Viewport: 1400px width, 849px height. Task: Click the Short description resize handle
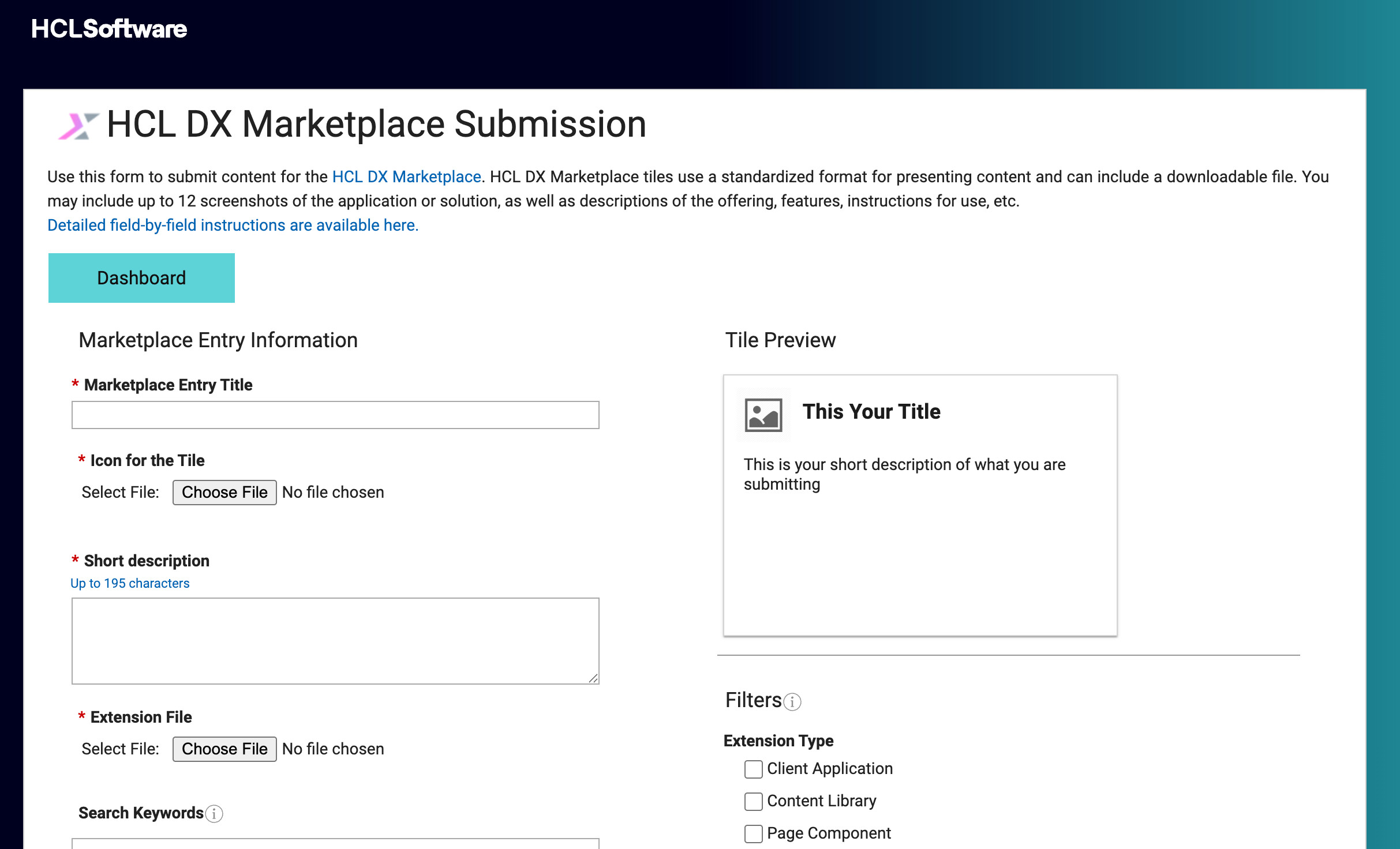[593, 678]
